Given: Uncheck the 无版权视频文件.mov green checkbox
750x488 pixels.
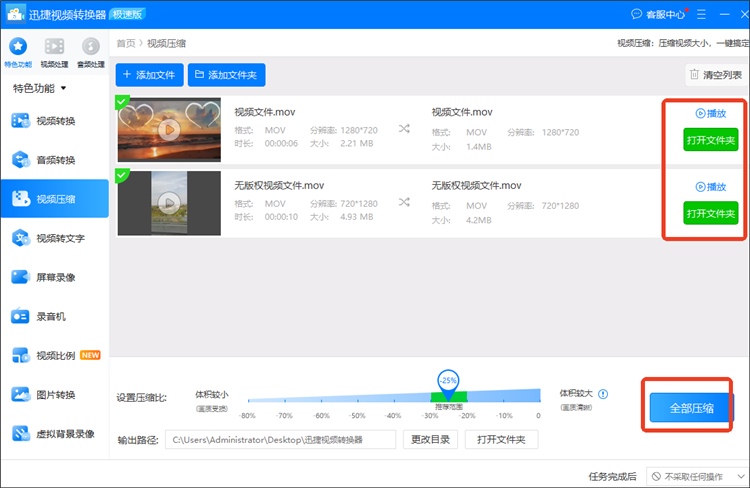Looking at the screenshot, I should click(122, 175).
